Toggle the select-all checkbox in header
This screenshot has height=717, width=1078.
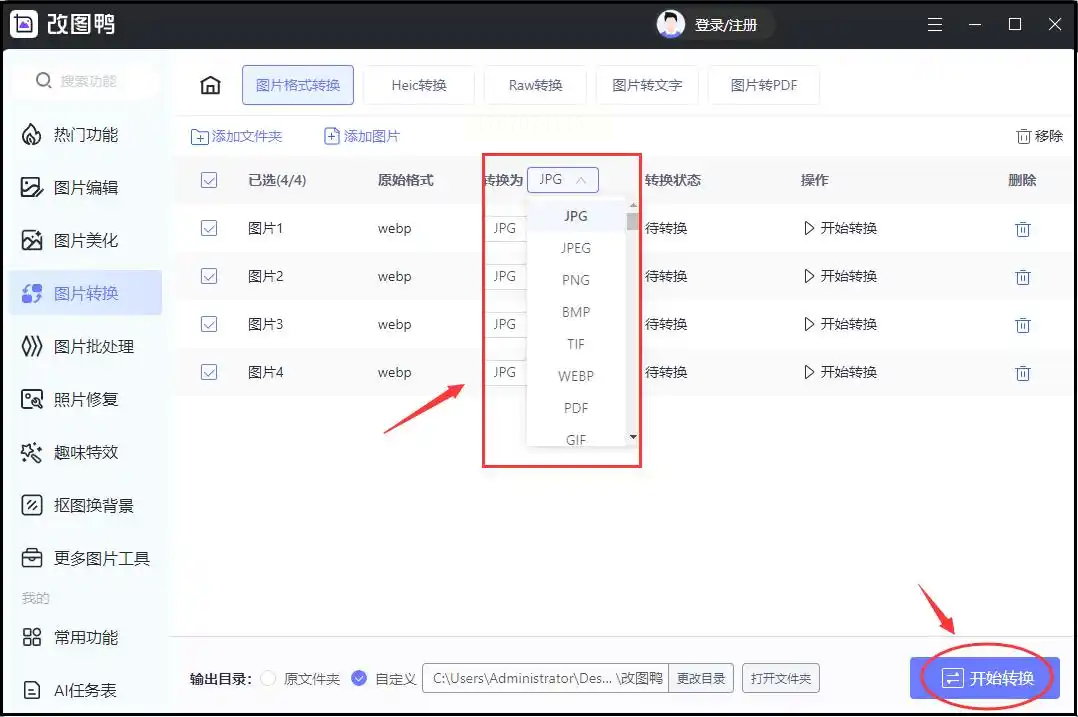tap(209, 180)
